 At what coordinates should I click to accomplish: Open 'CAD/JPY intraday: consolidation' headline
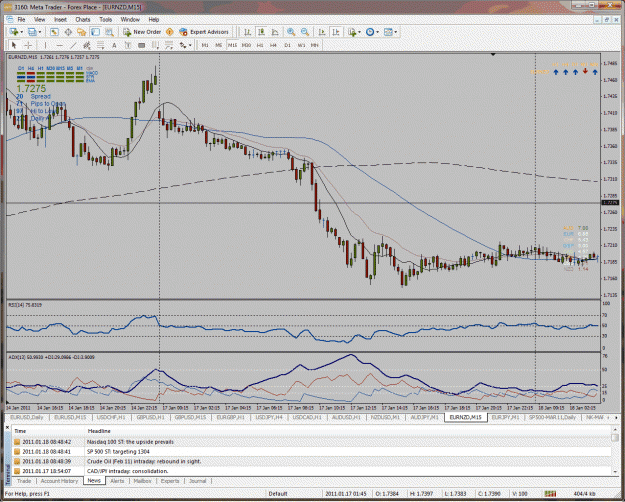(x=128, y=471)
